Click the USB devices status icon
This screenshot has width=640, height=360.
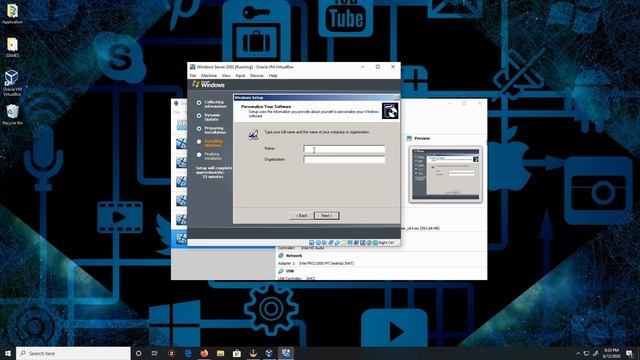click(x=338, y=243)
